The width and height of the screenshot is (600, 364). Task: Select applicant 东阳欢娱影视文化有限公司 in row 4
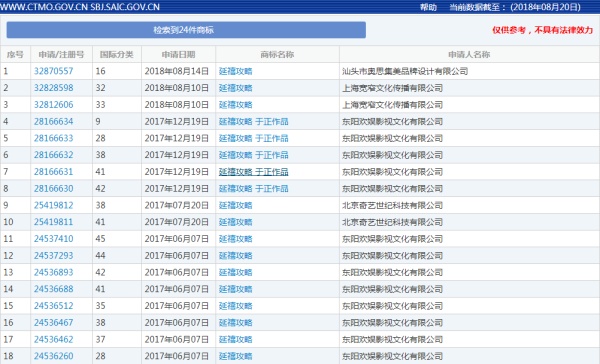coord(392,122)
